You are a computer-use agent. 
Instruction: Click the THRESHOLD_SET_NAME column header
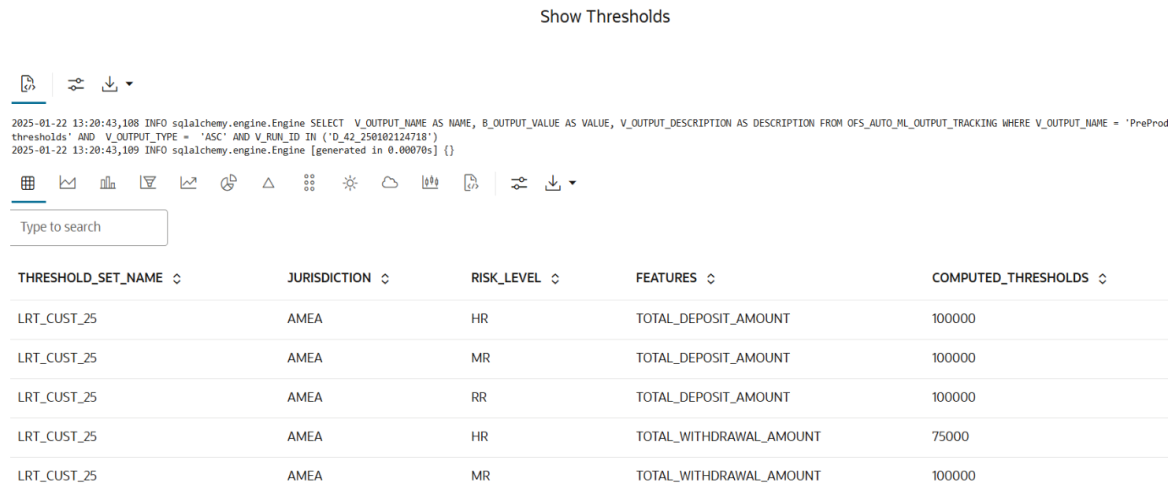(91, 278)
